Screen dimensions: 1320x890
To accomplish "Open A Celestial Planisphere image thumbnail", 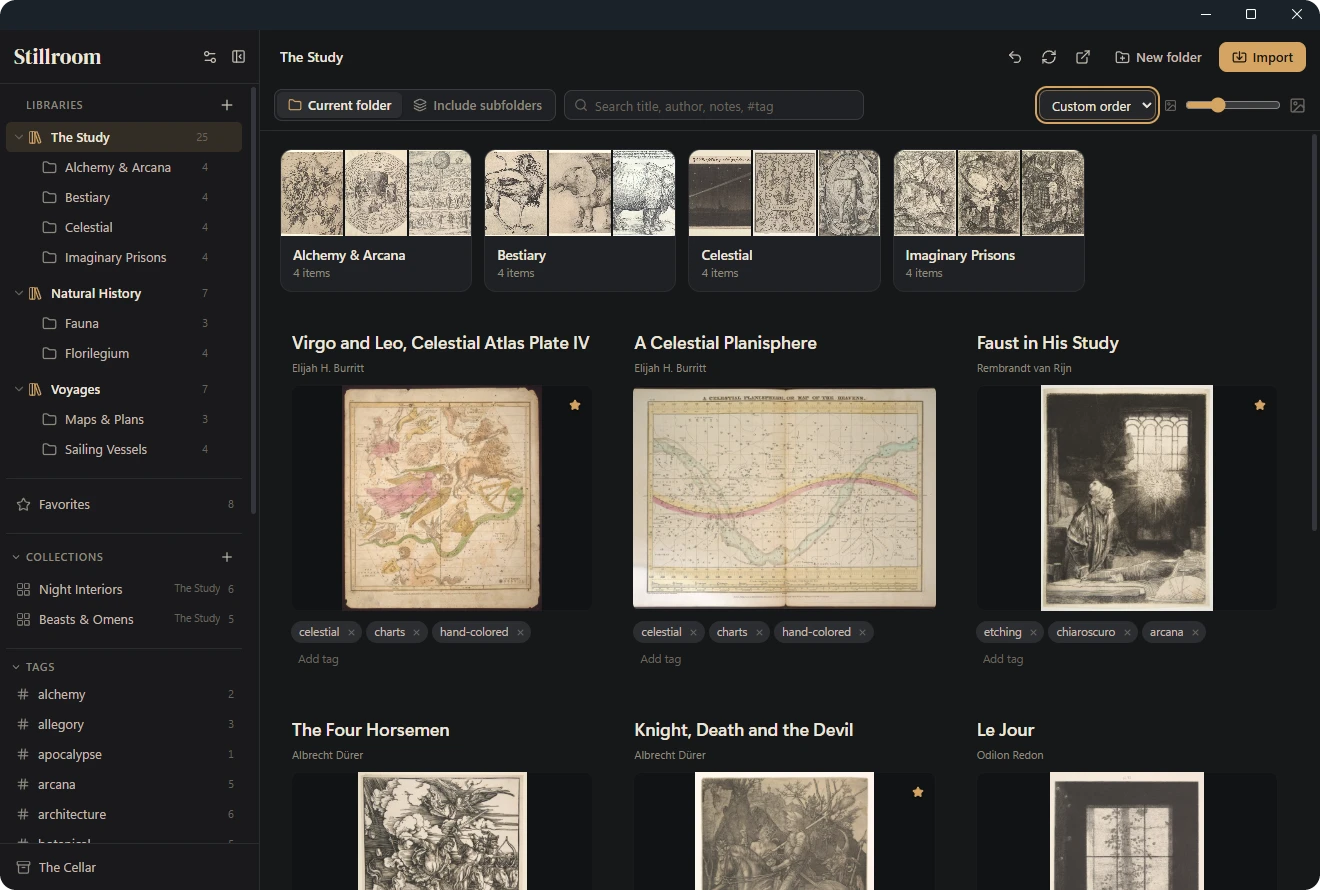I will pos(785,498).
